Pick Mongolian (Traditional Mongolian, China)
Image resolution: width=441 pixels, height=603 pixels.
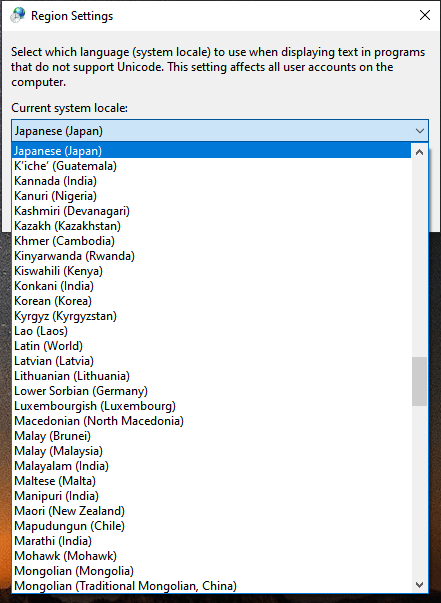pyautogui.click(x=211, y=586)
